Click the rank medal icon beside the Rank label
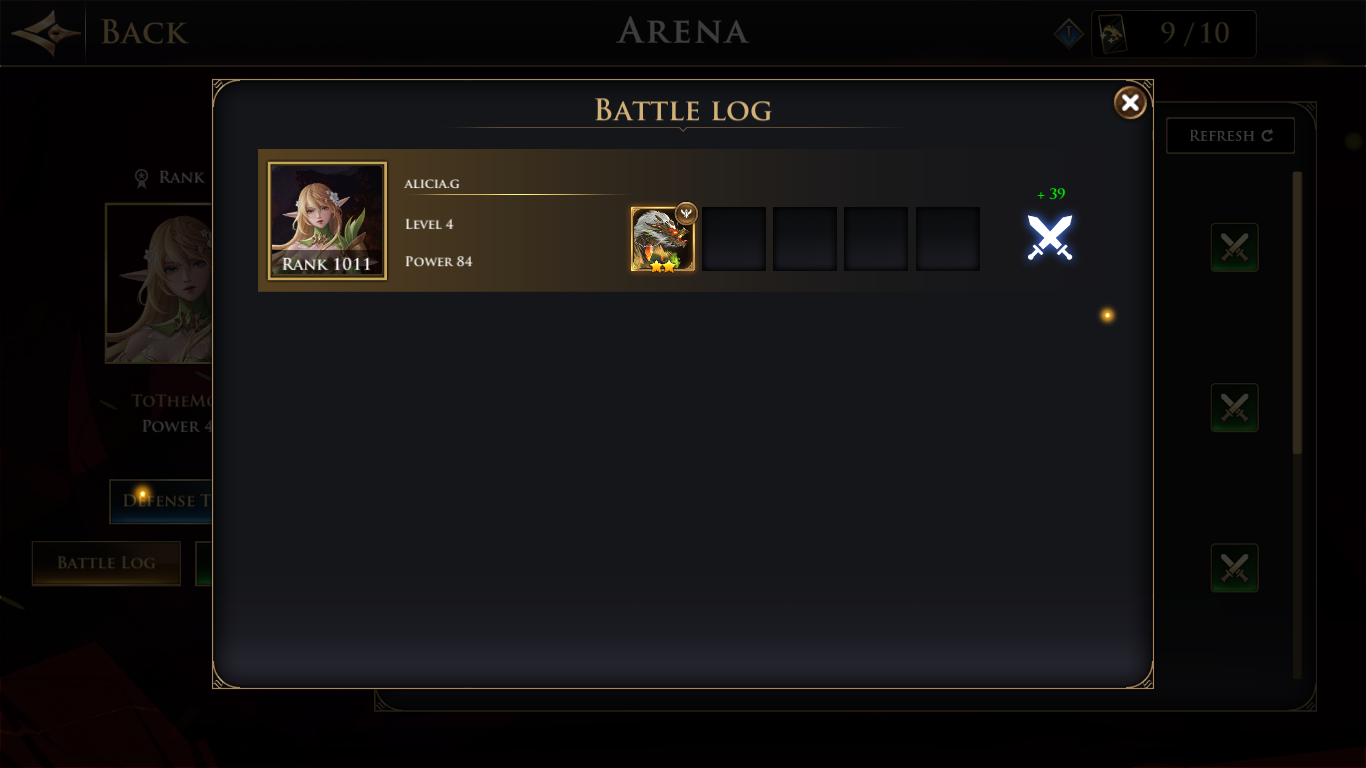 pos(142,178)
